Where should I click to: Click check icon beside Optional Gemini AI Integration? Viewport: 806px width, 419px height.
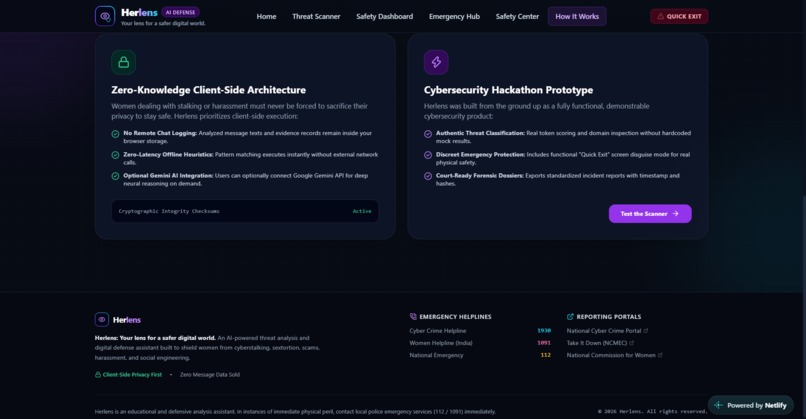point(115,176)
